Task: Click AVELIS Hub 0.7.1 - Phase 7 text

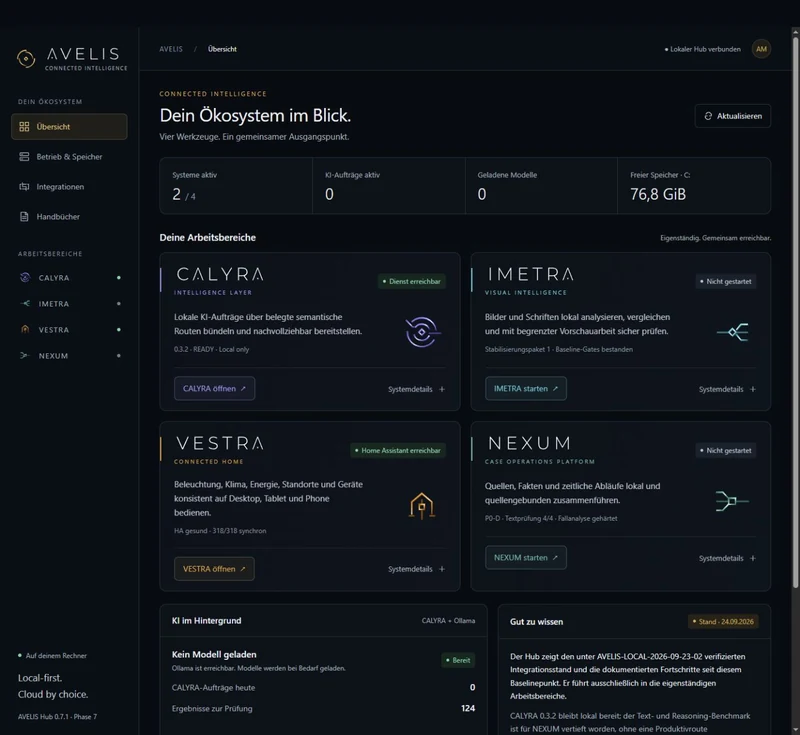Action: coord(57,717)
